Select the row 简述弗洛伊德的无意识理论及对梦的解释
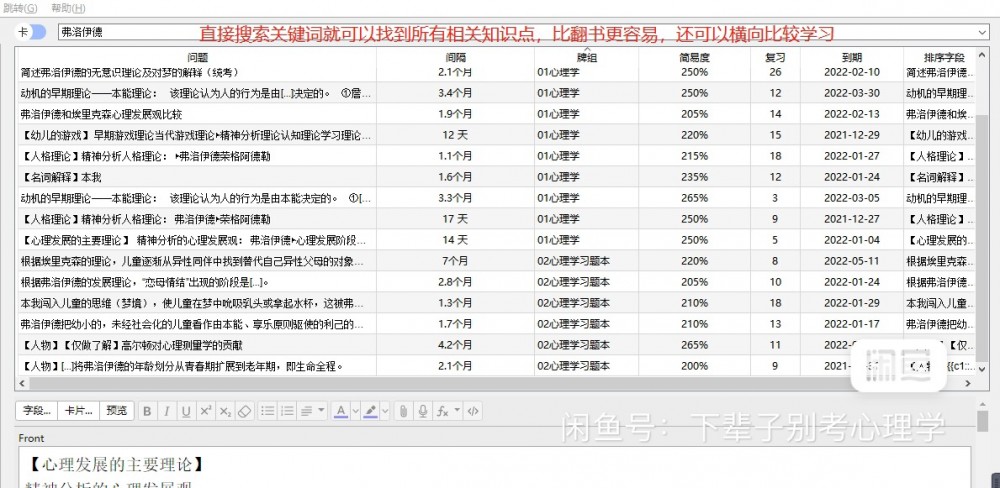The height and width of the screenshot is (488, 1000). pos(496,72)
